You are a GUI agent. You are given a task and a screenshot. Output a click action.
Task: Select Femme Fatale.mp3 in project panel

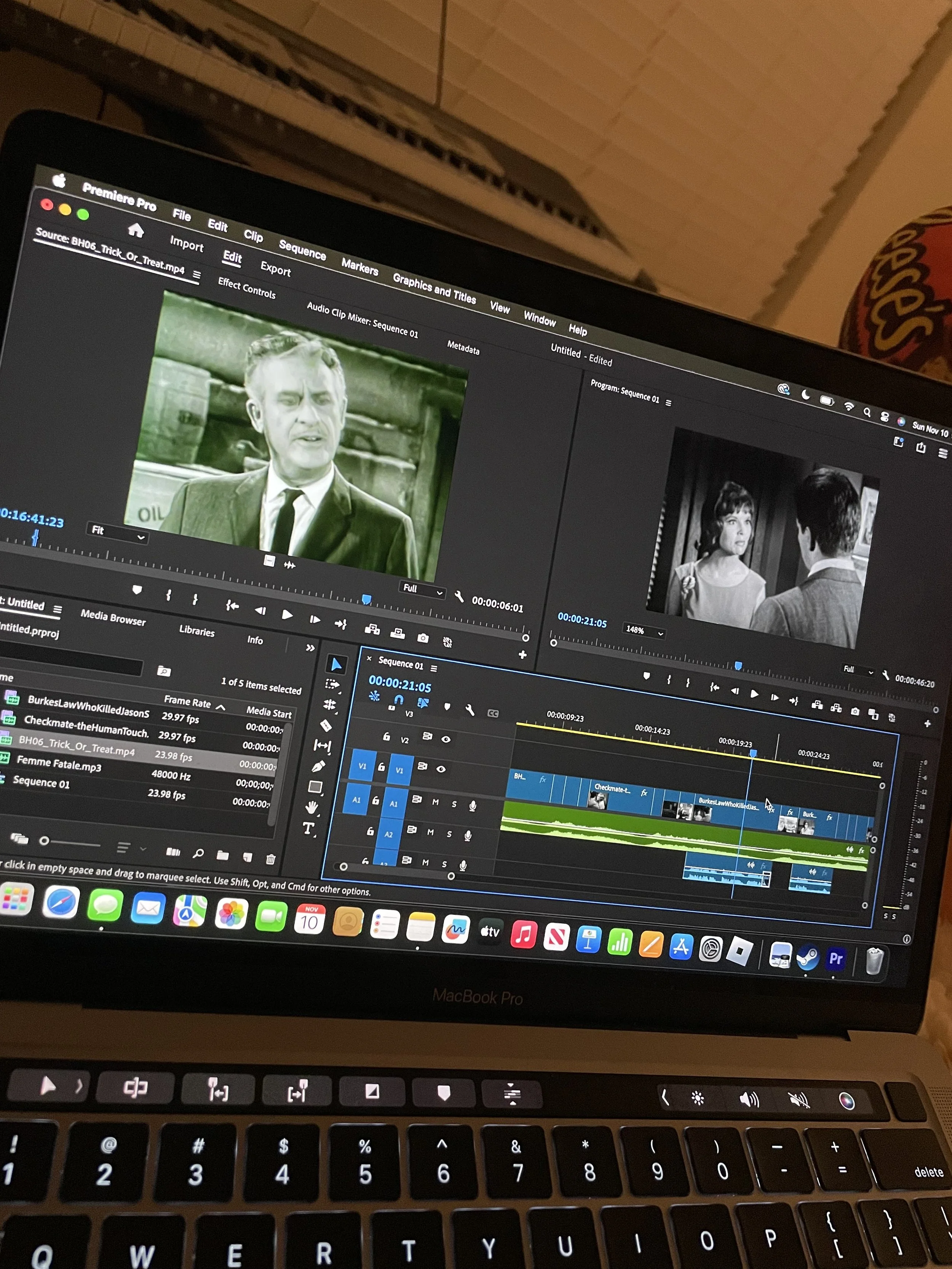click(59, 764)
